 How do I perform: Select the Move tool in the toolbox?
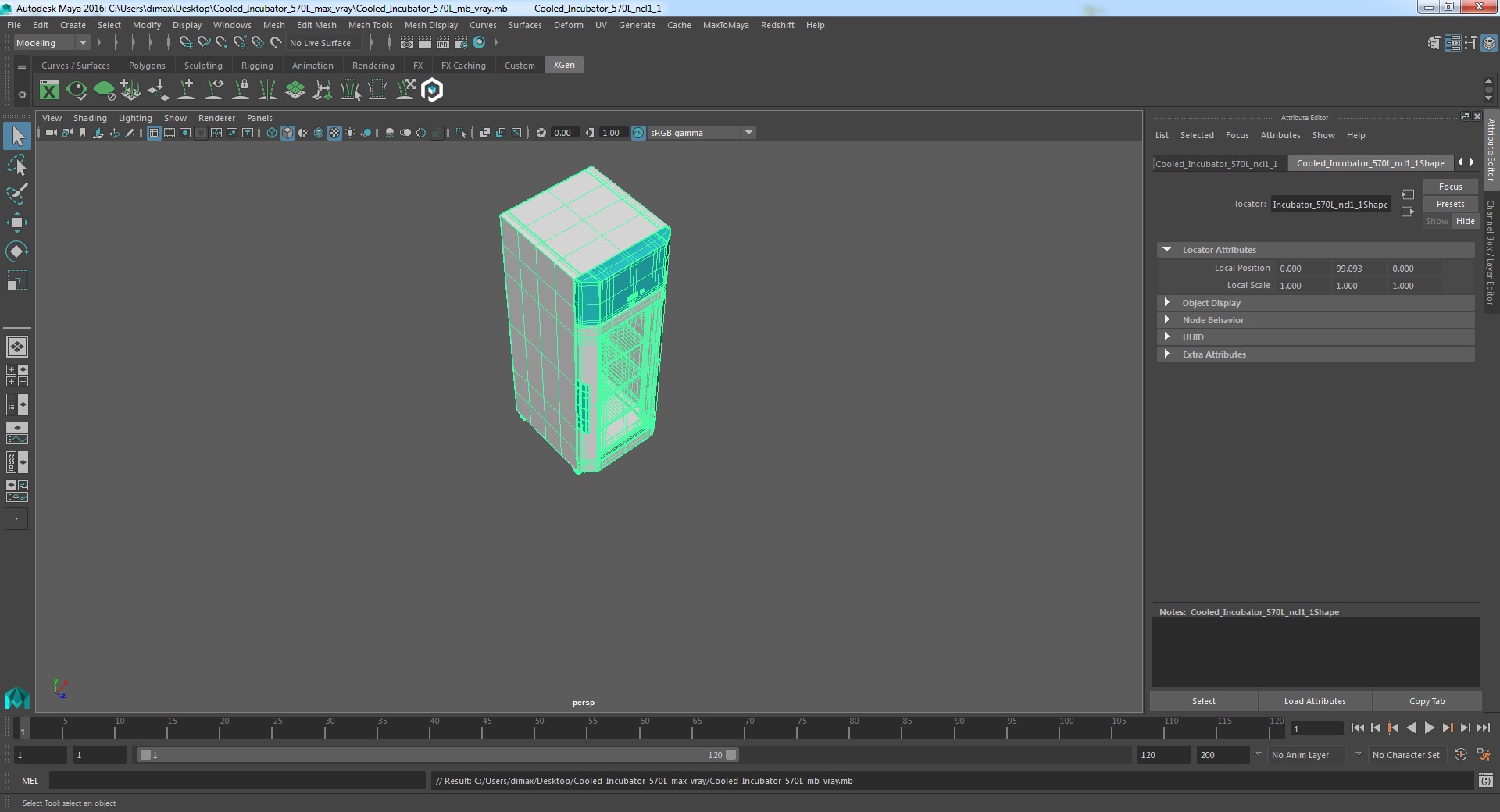click(17, 223)
